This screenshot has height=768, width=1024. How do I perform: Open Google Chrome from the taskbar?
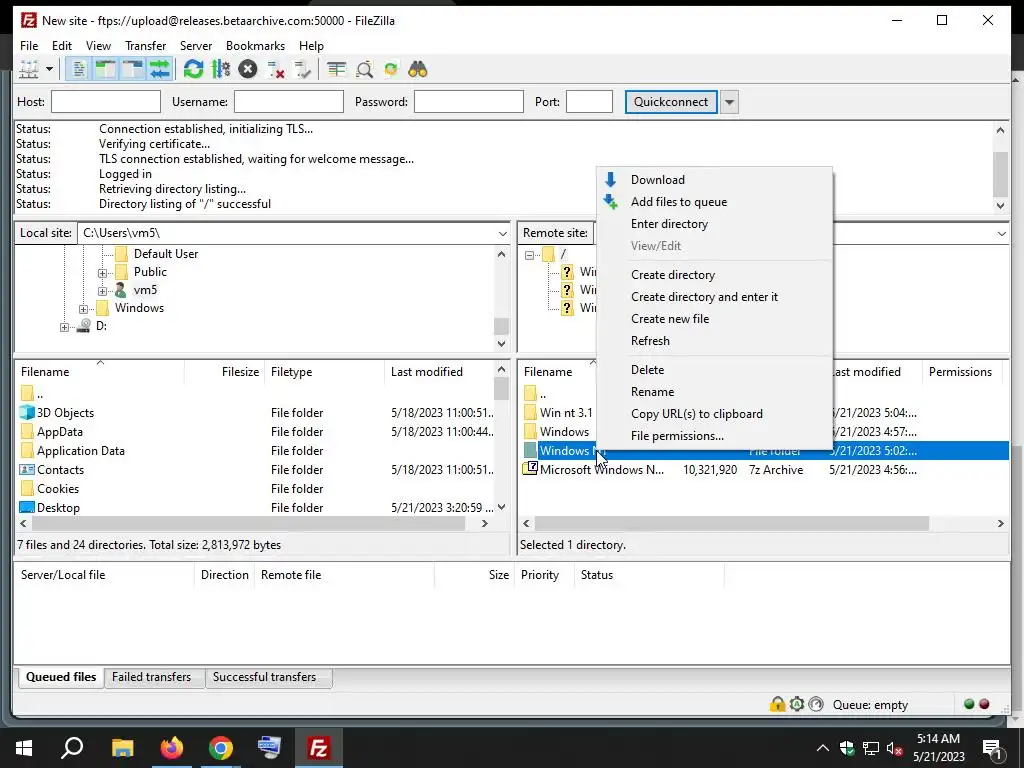coord(221,747)
